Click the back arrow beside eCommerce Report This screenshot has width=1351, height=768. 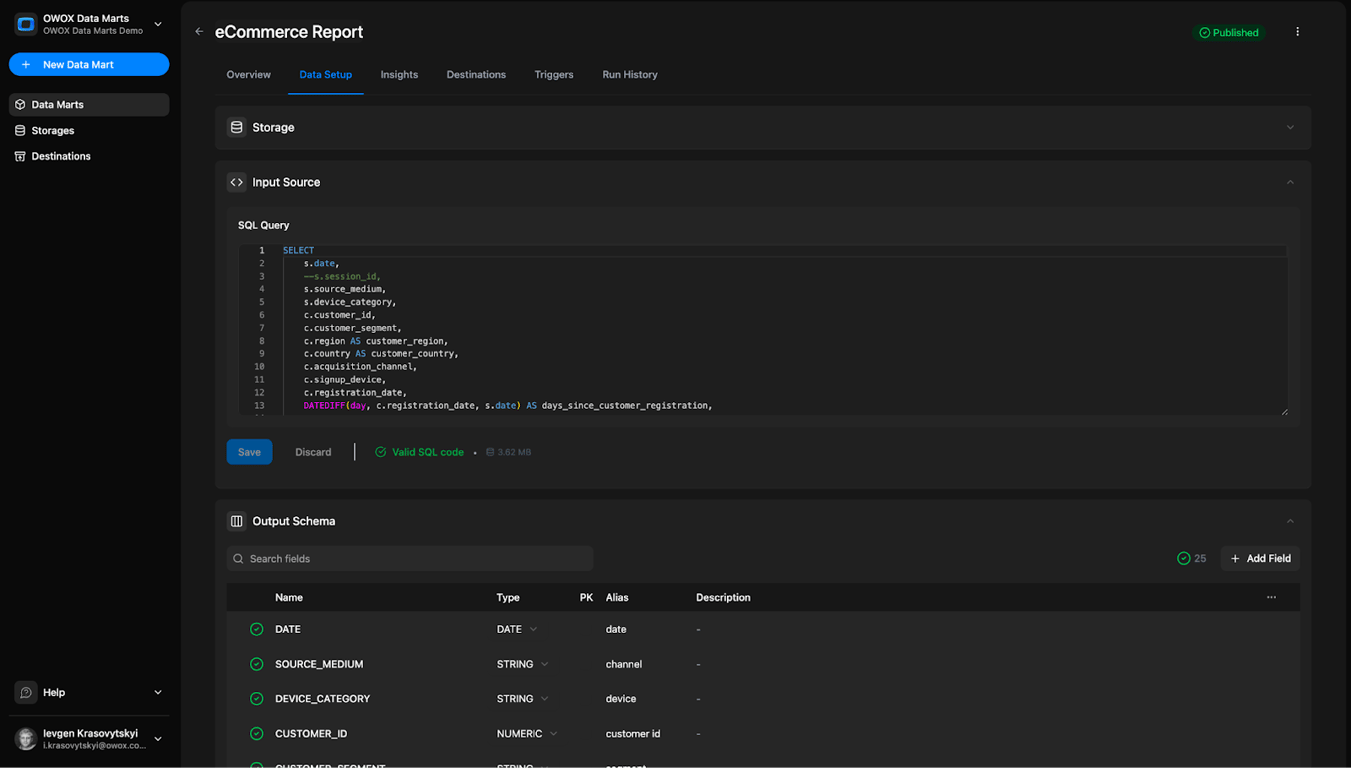199,32
